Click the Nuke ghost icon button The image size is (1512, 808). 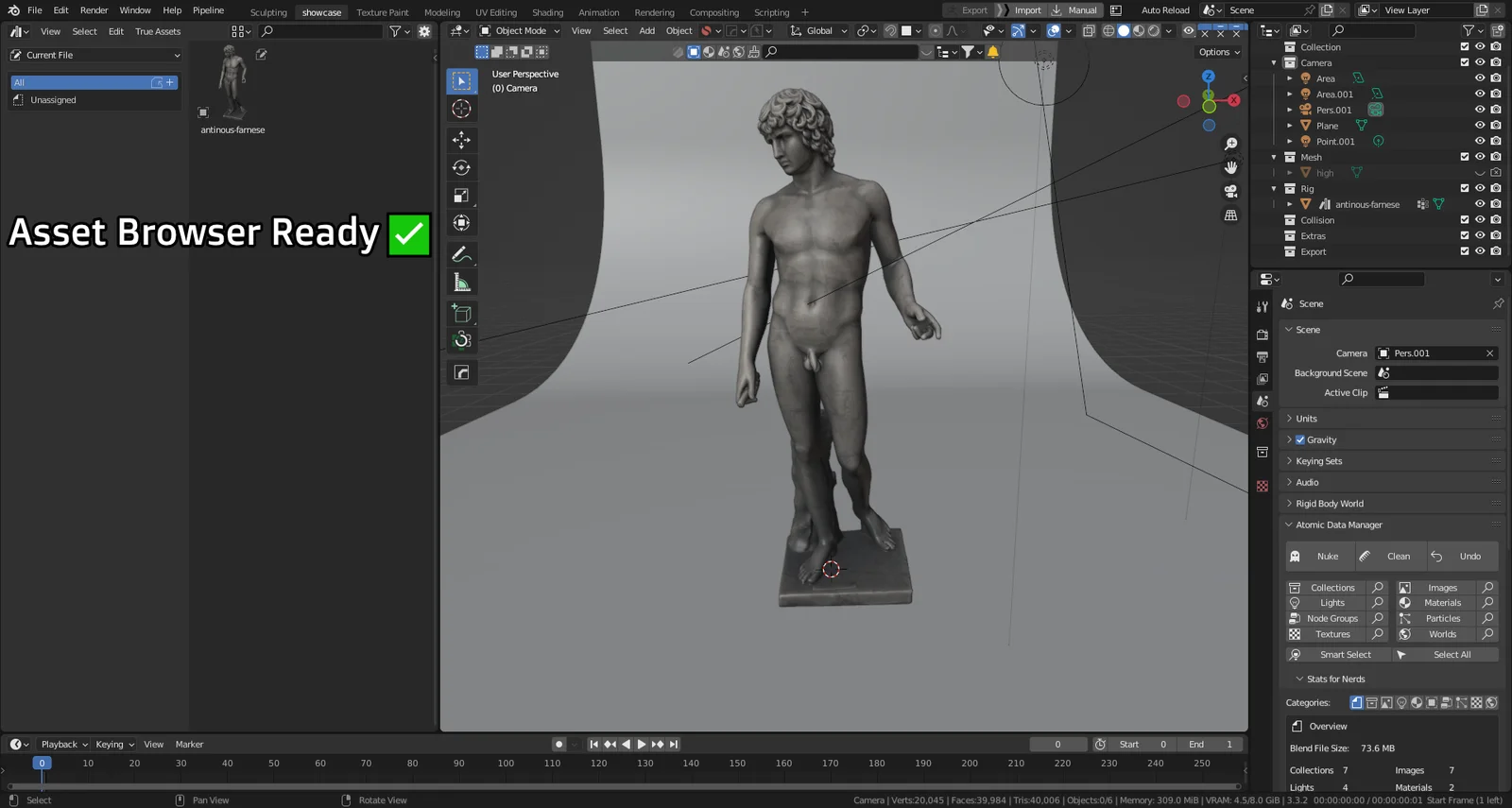(1320, 557)
